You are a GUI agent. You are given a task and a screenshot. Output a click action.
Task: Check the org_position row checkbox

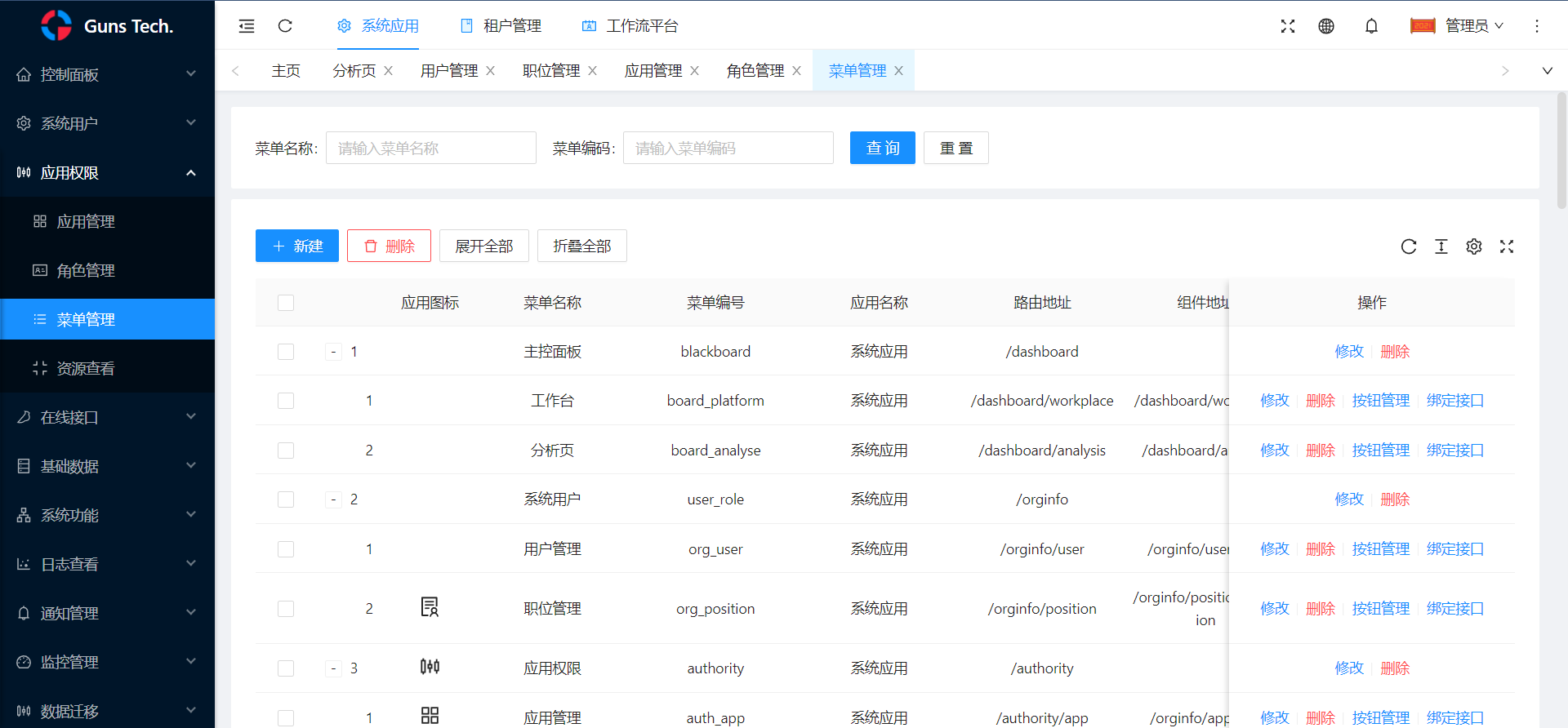pos(286,609)
